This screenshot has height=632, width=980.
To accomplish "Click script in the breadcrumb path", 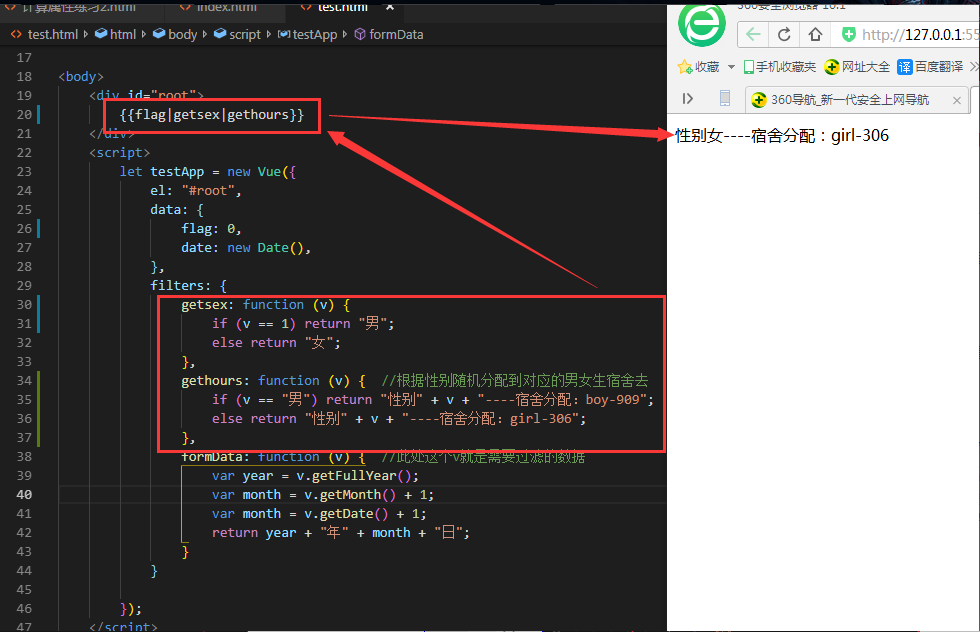I will click(x=244, y=34).
